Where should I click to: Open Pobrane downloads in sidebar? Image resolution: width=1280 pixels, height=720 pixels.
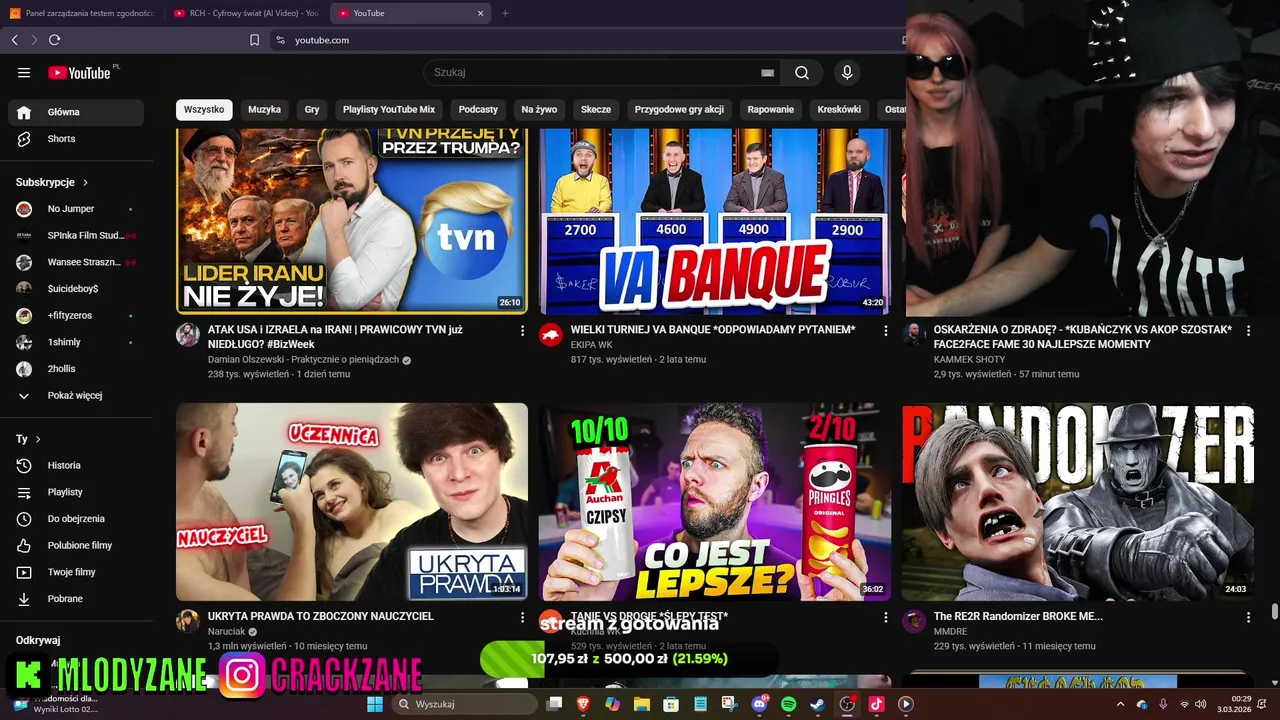76,599
